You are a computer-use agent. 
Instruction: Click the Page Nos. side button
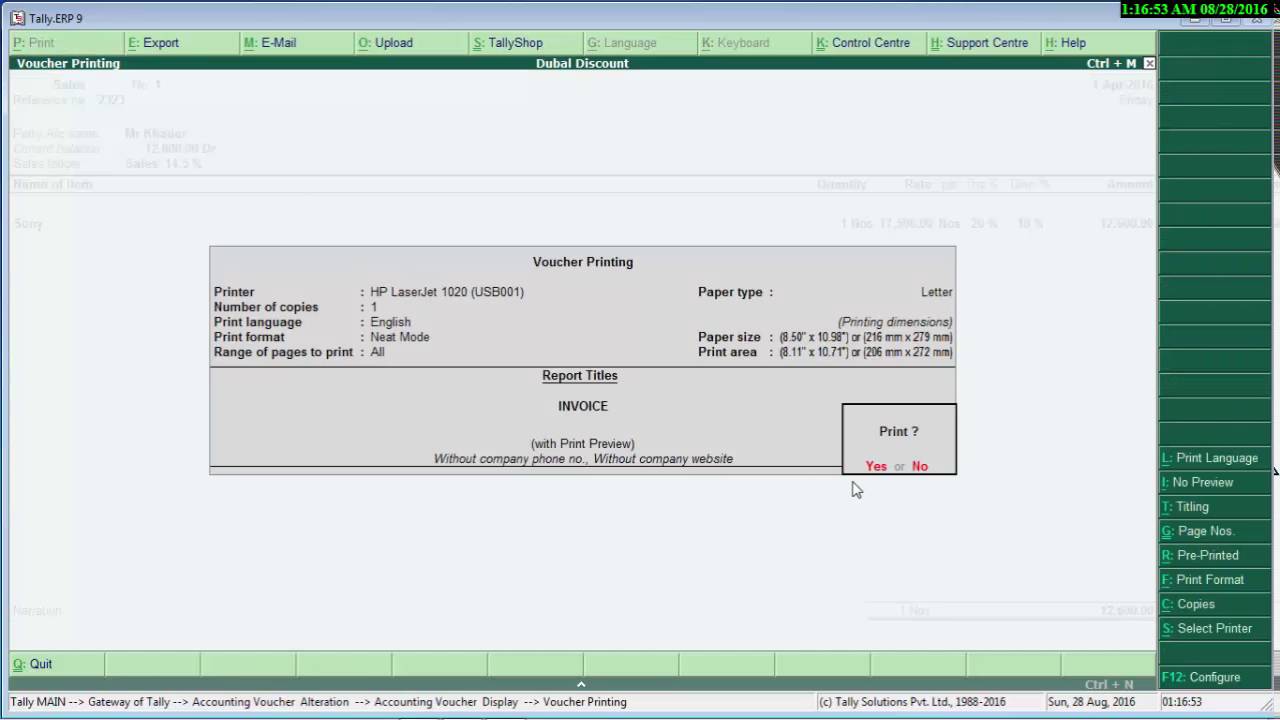pyautogui.click(x=1214, y=531)
